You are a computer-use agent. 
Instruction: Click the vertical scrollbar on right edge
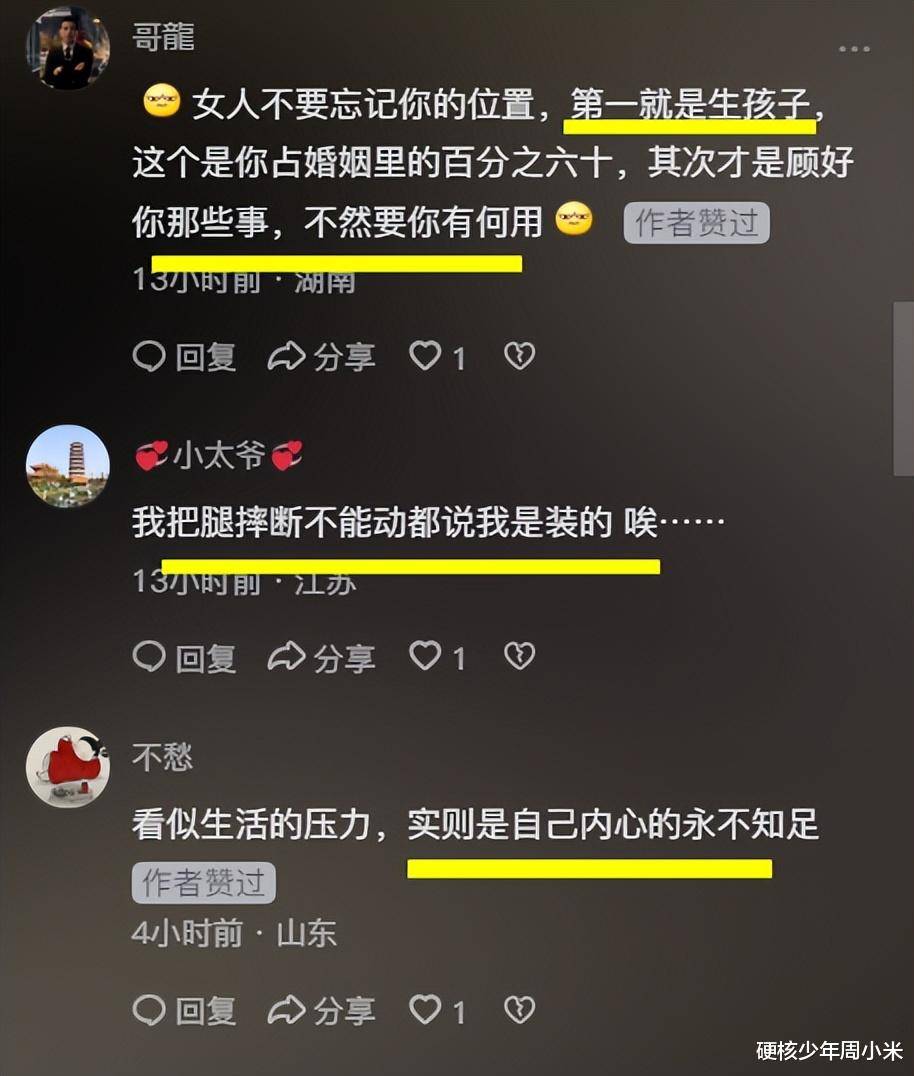coord(903,388)
